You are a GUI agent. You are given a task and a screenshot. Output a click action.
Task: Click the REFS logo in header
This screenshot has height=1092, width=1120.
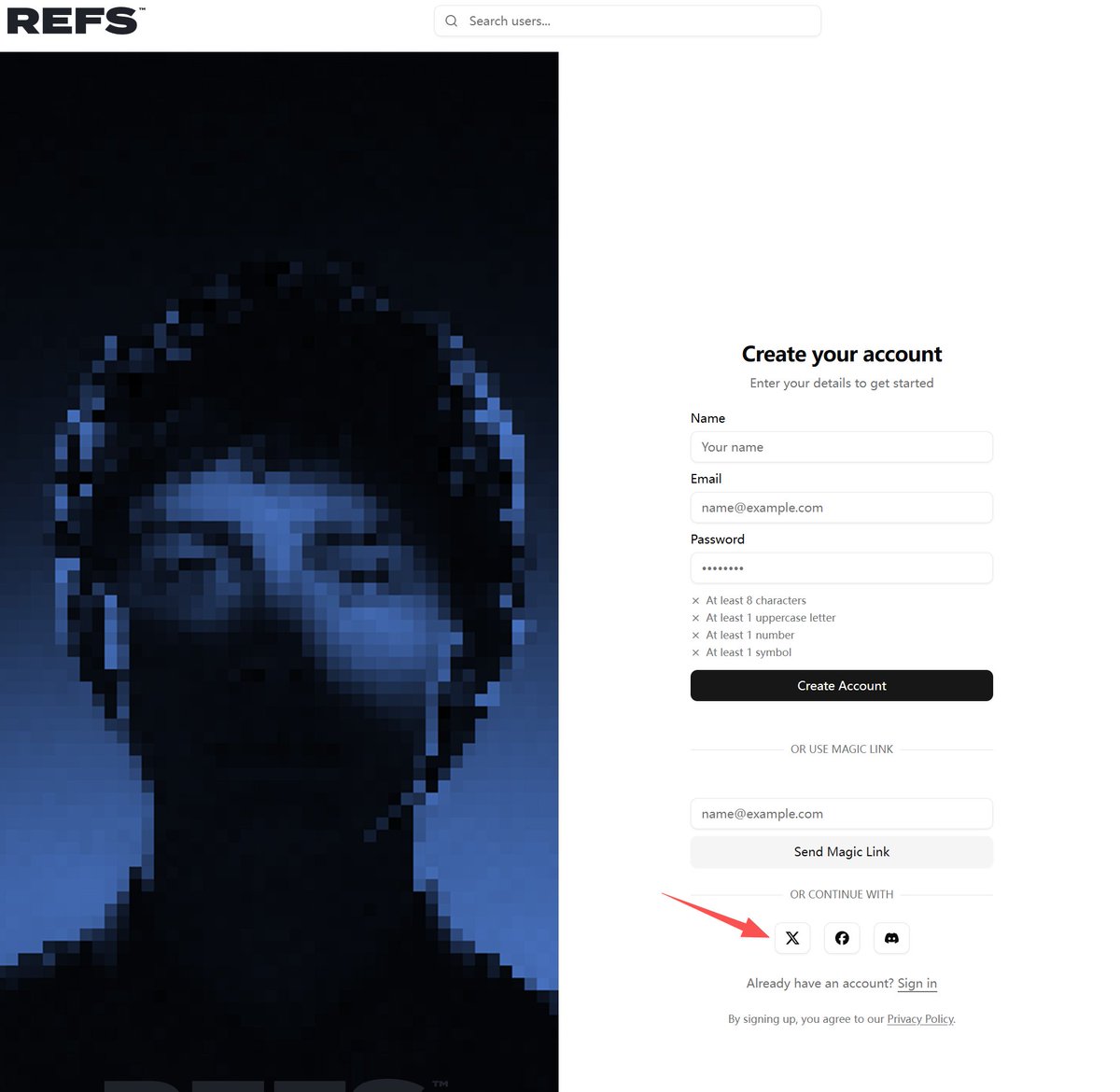[x=76, y=21]
